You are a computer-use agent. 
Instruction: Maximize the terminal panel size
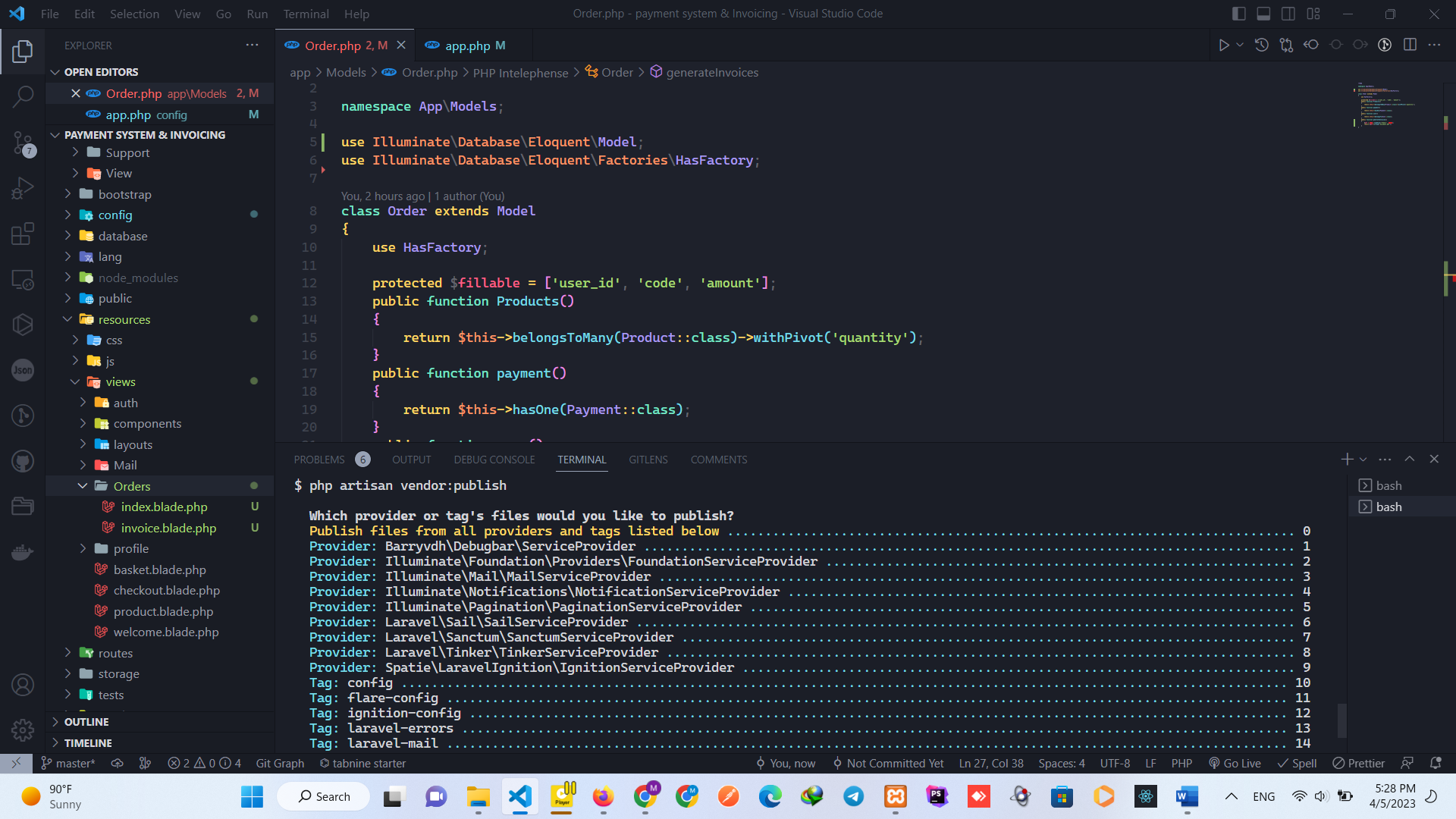point(1409,460)
